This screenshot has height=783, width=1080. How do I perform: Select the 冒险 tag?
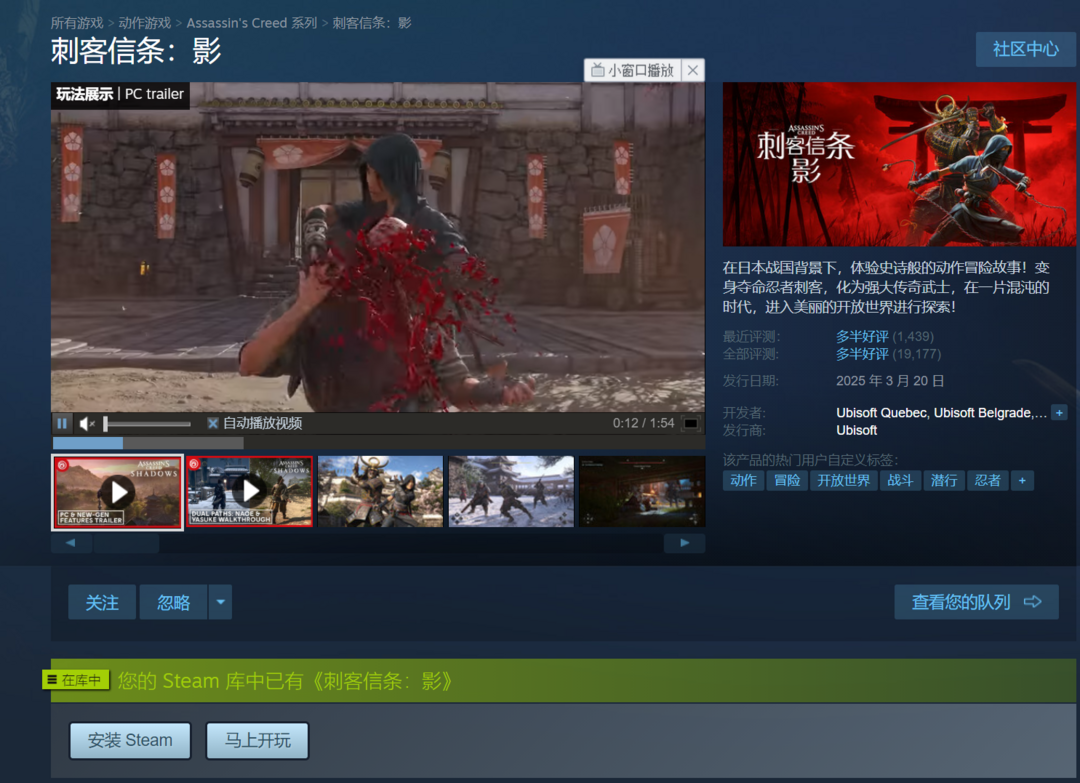(x=787, y=481)
